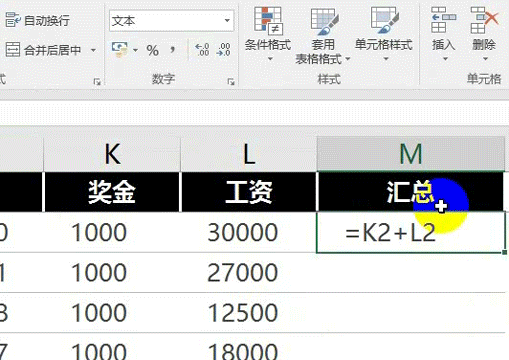
Task: Select the 1000 cell next to 12500
Action: coord(112,313)
